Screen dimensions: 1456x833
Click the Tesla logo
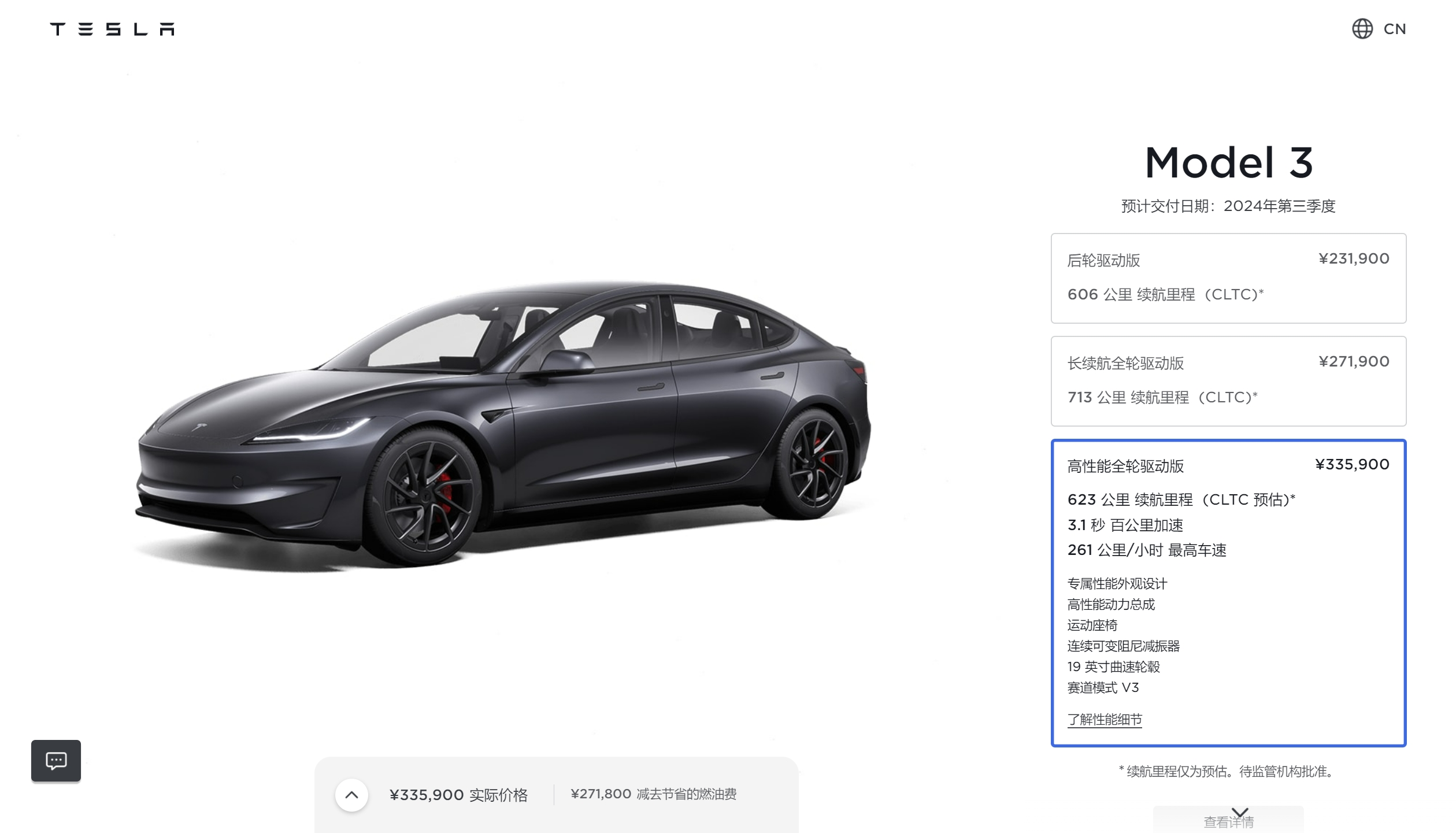coord(112,29)
